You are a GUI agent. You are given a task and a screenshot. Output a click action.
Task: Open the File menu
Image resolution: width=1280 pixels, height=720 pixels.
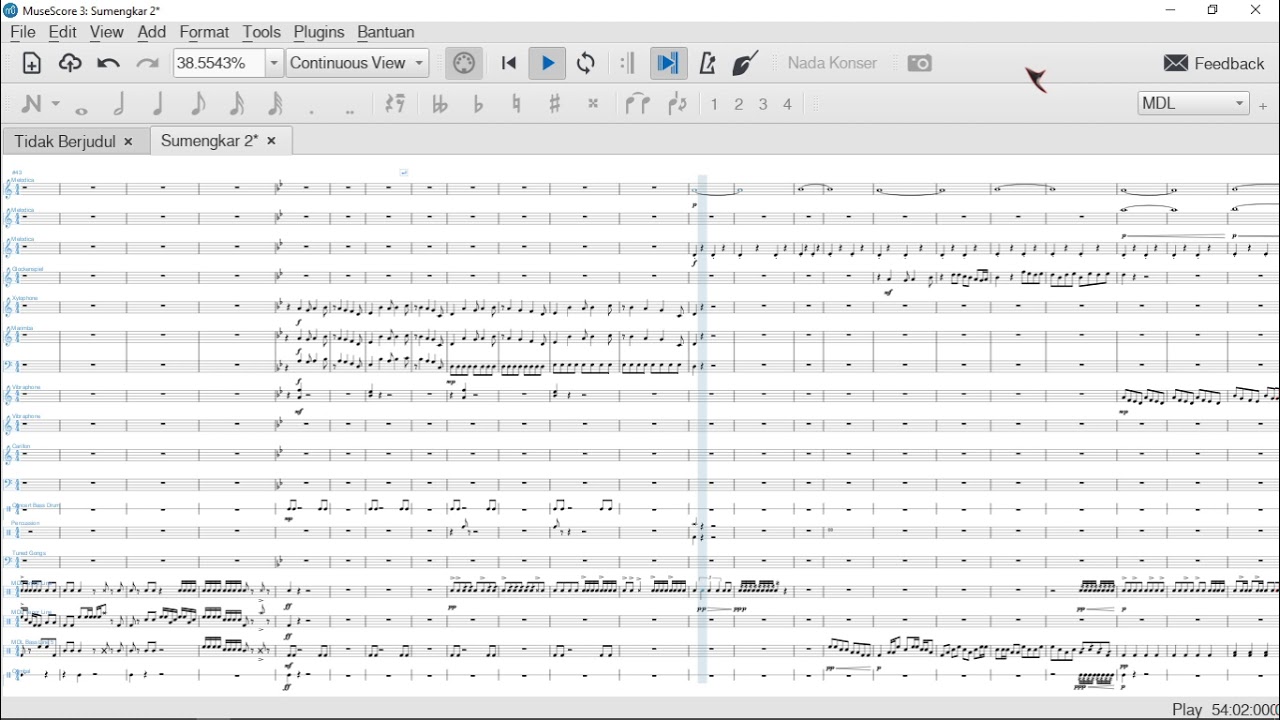[22, 33]
